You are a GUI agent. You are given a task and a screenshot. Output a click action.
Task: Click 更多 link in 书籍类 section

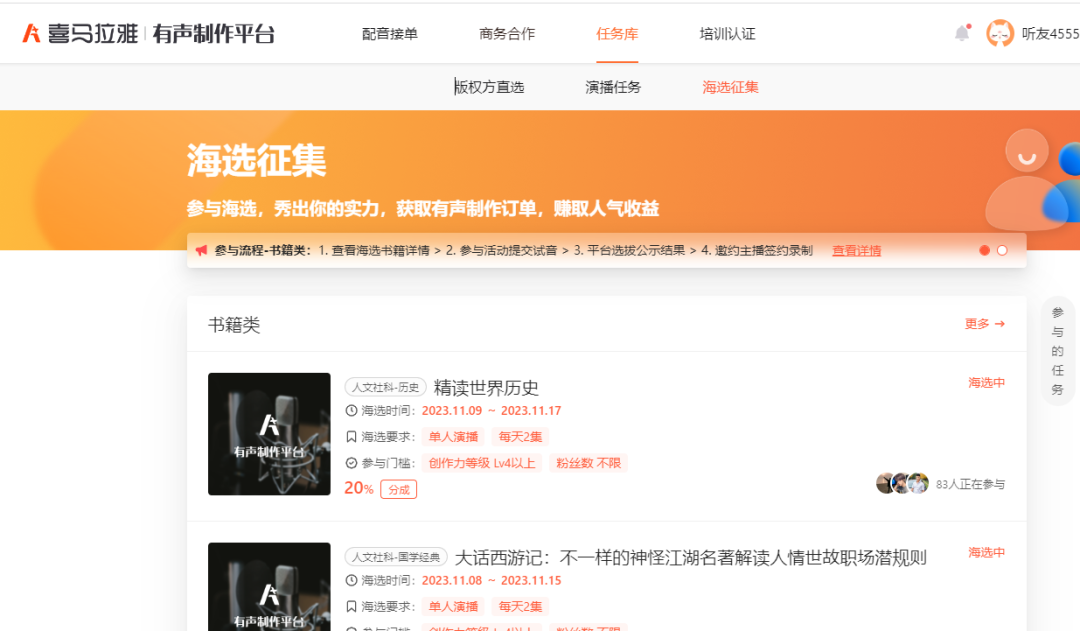point(985,324)
